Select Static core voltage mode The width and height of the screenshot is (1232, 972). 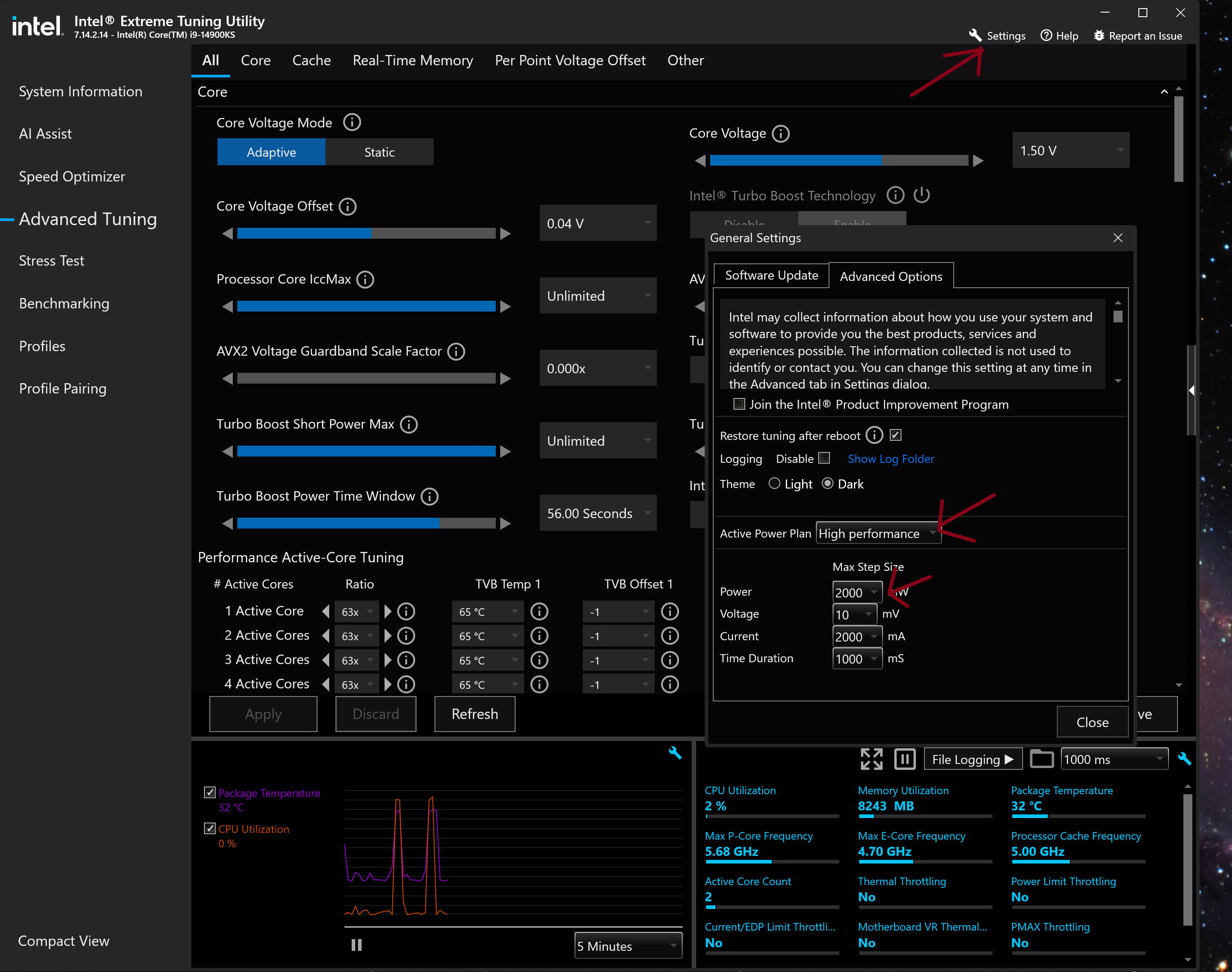click(x=380, y=152)
